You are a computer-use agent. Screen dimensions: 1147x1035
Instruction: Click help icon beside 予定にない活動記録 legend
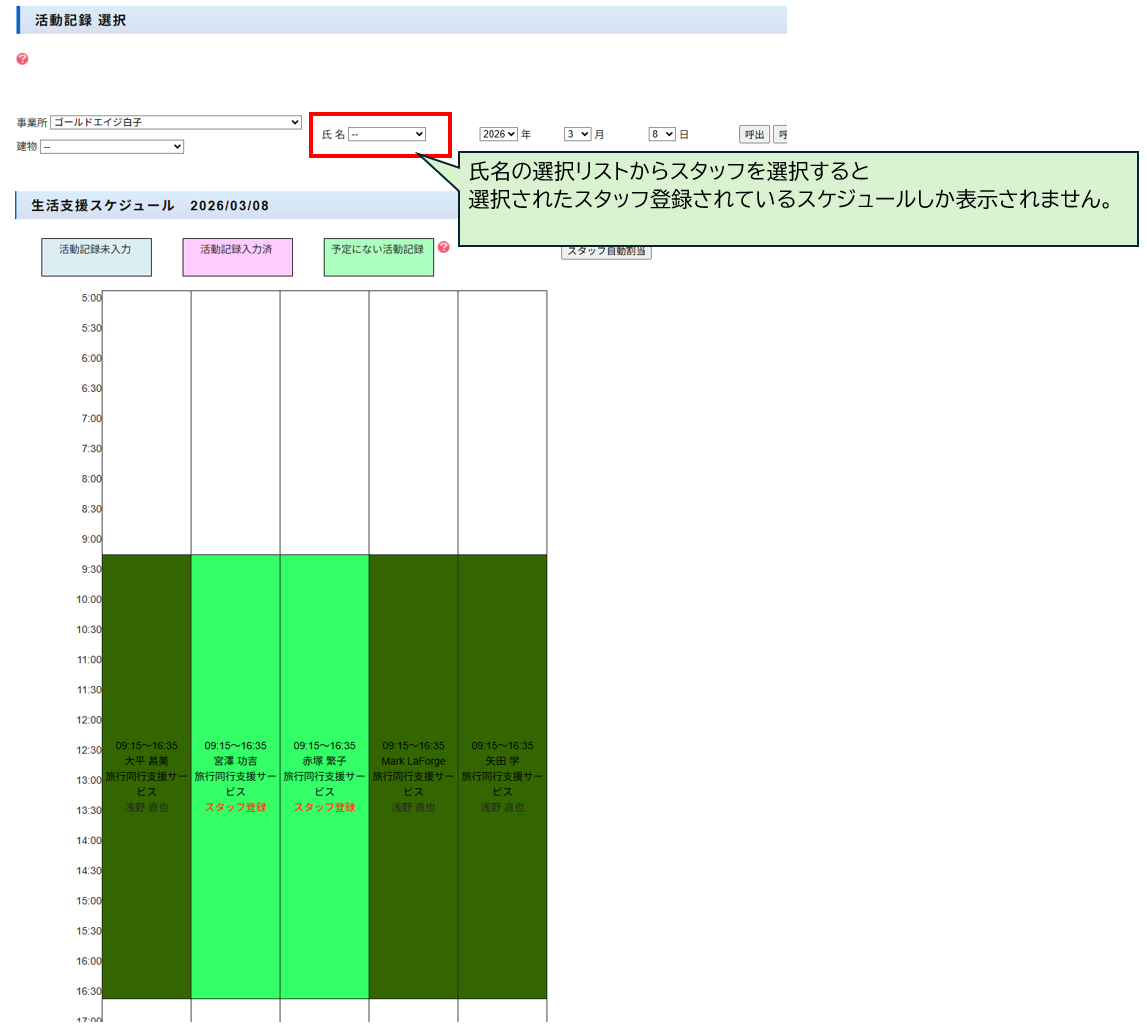point(444,247)
